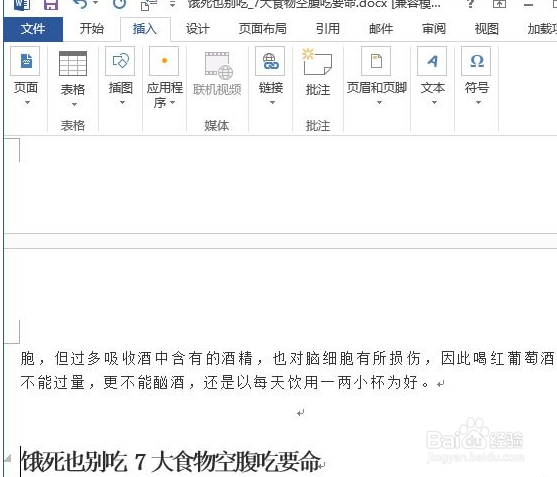Viewport: 557px width, 477px height.
Task: Click the 表格 table grid icon
Action: click(x=73, y=64)
